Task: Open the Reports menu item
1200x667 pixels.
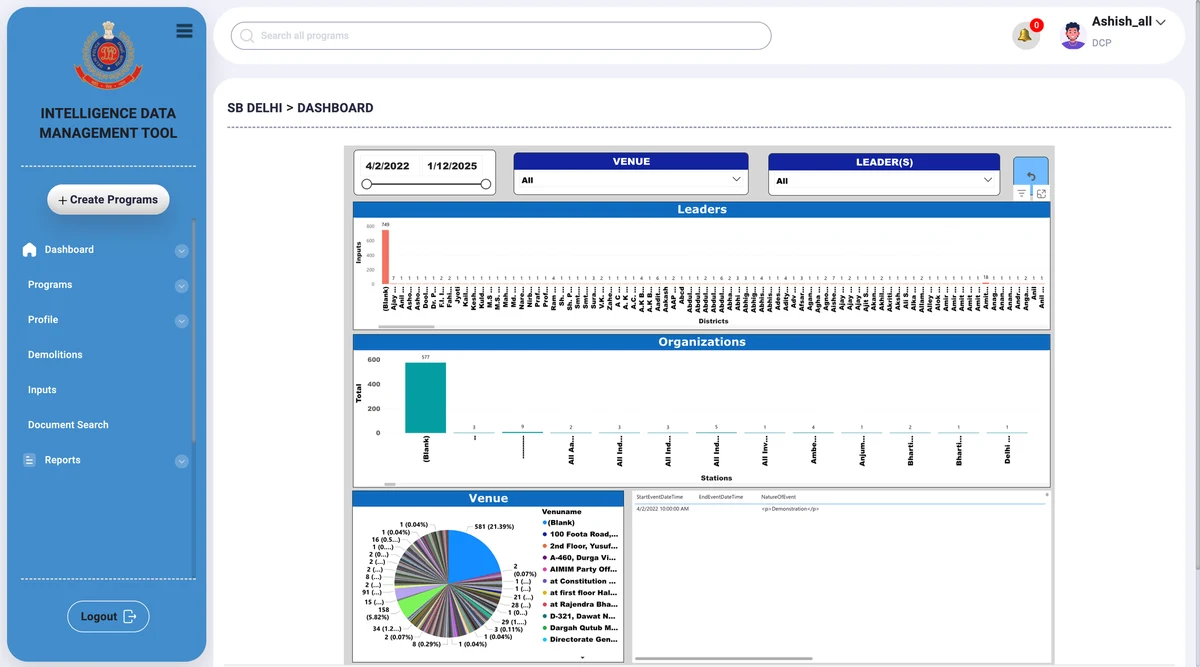Action: click(63, 460)
